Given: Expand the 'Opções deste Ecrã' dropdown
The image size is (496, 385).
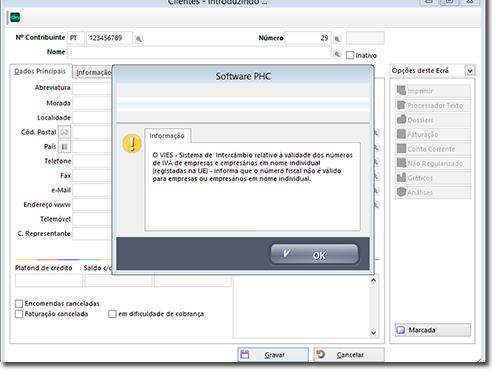Looking at the screenshot, I should coord(470,71).
